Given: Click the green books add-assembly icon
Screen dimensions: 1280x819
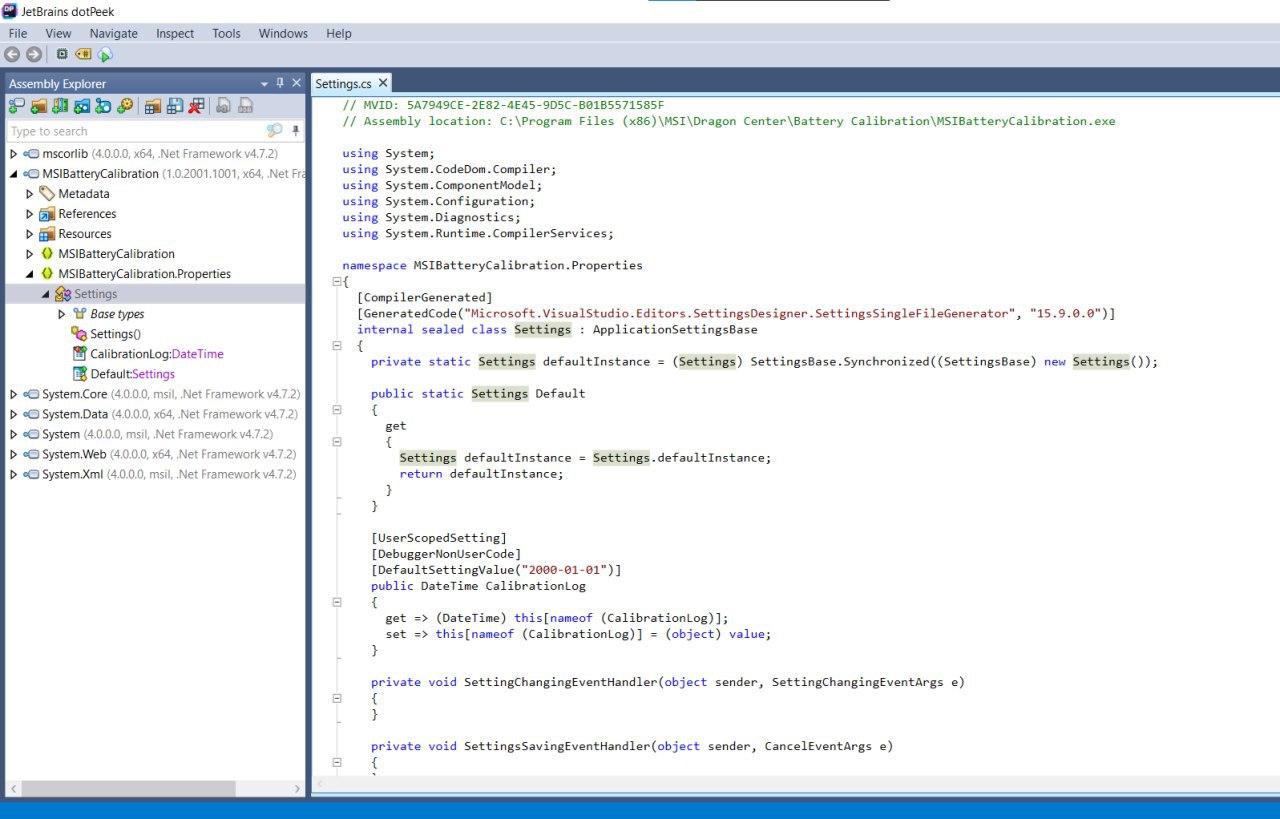Looking at the screenshot, I should pyautogui.click(x=60, y=106).
